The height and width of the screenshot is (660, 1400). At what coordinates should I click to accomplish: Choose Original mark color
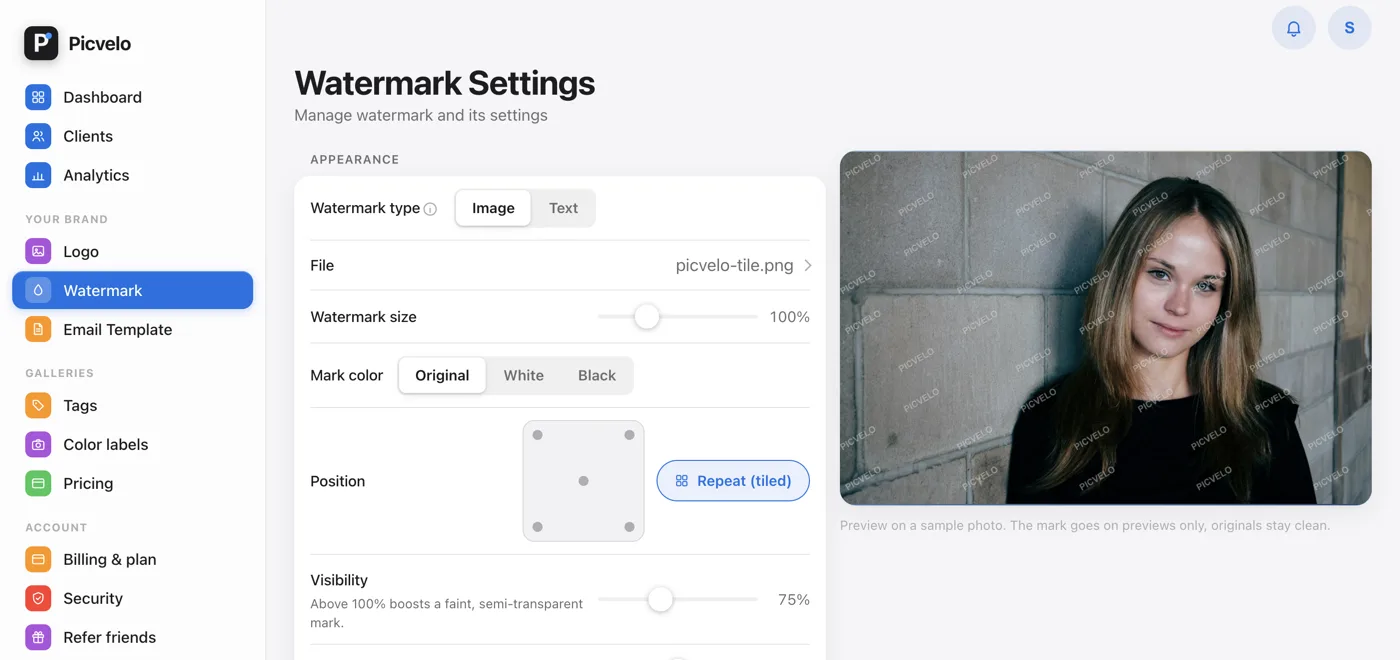(x=442, y=375)
